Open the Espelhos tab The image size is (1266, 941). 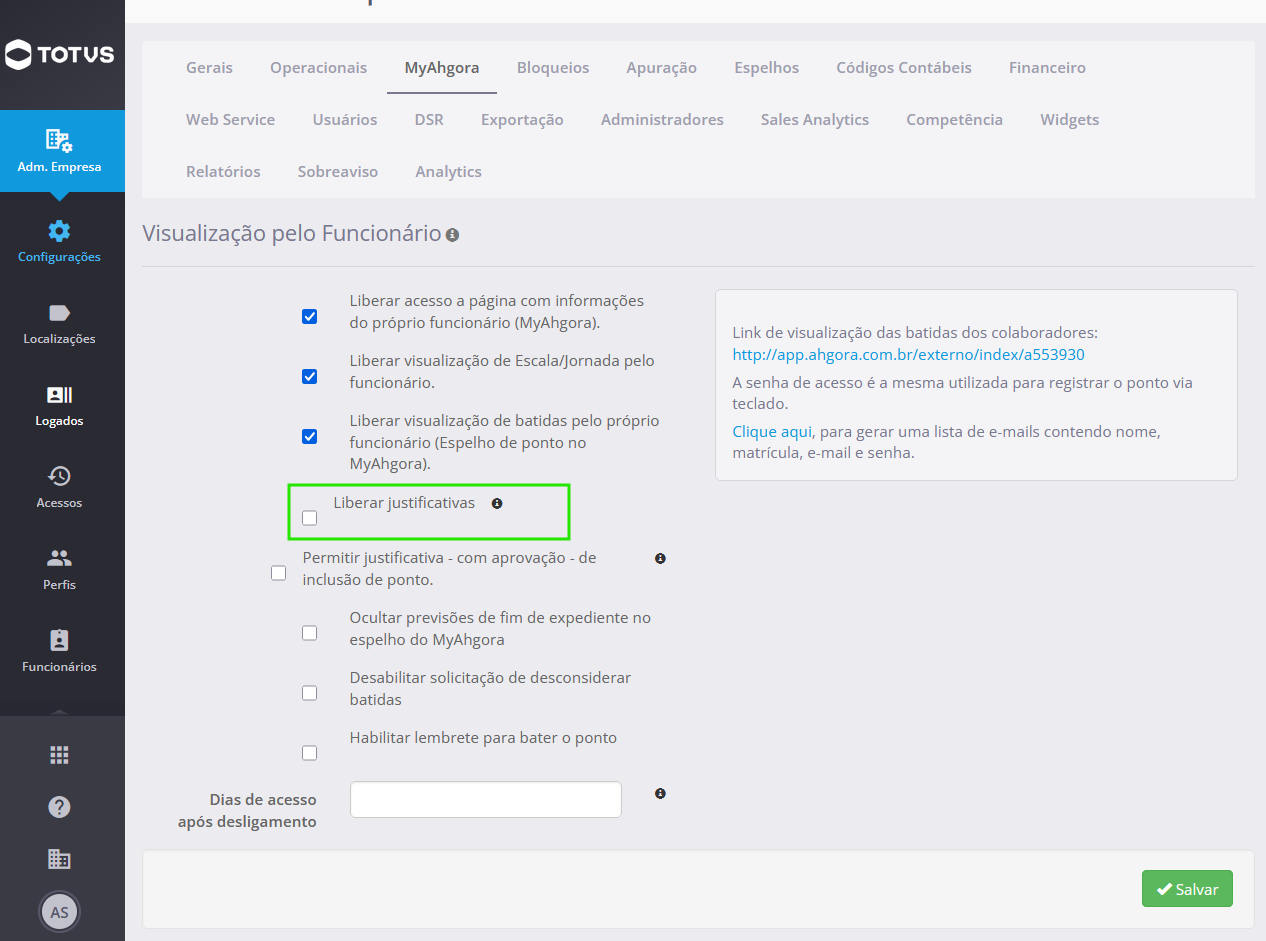tap(766, 68)
